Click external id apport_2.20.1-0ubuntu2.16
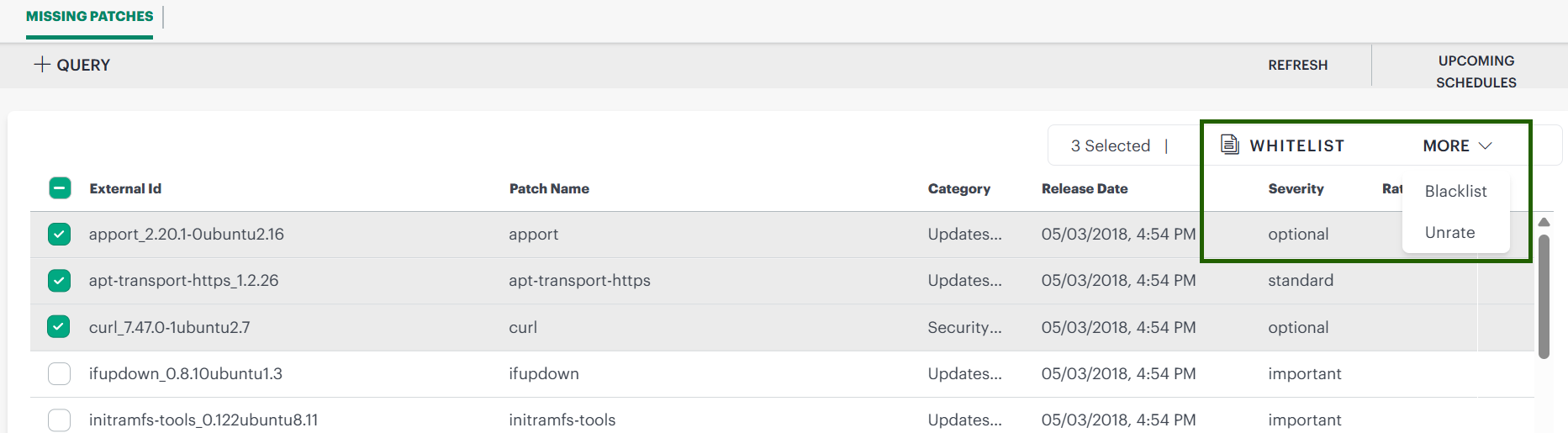1568x433 pixels. (x=187, y=234)
